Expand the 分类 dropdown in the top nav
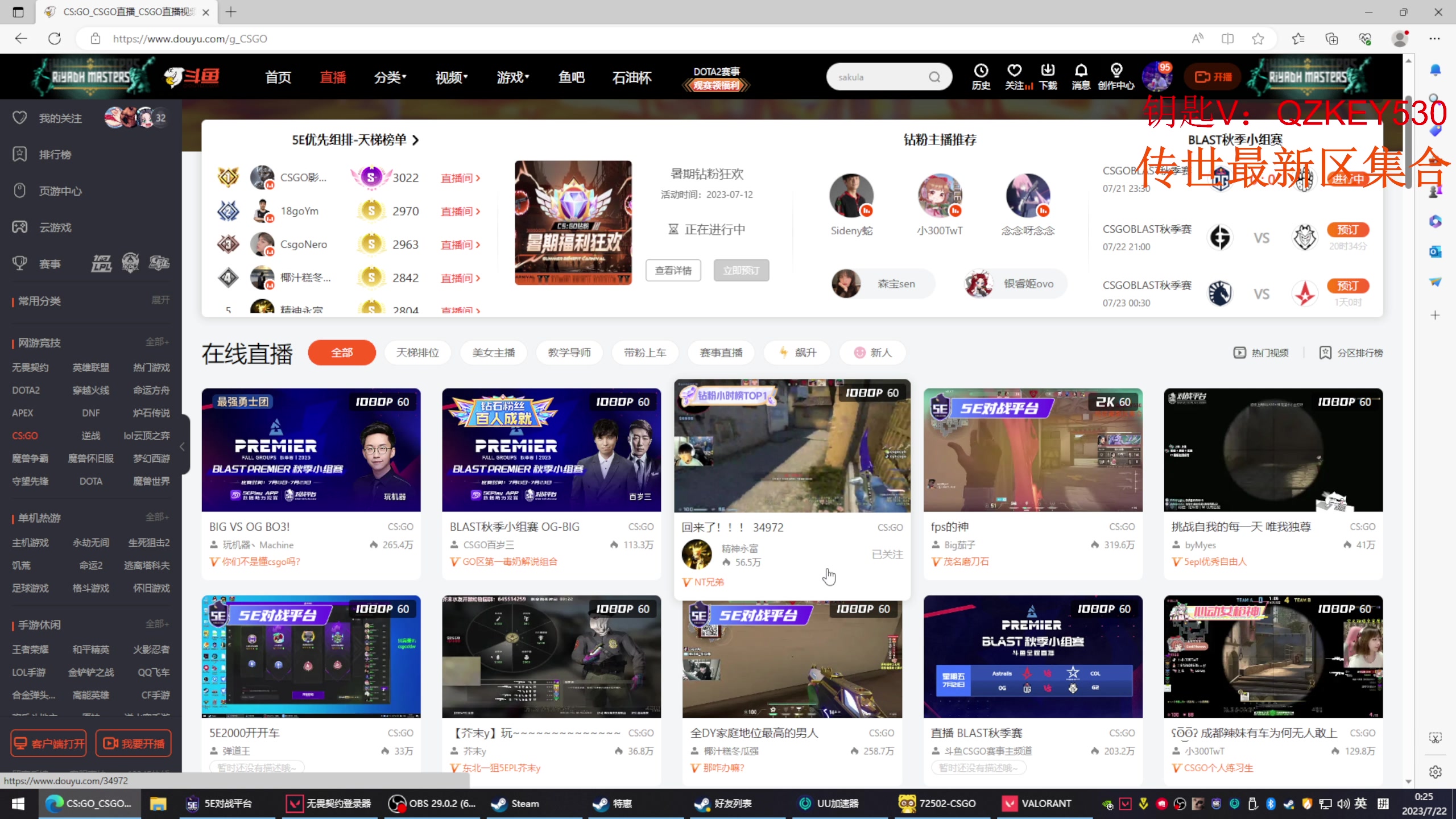This screenshot has width=1456, height=819. 390,77
